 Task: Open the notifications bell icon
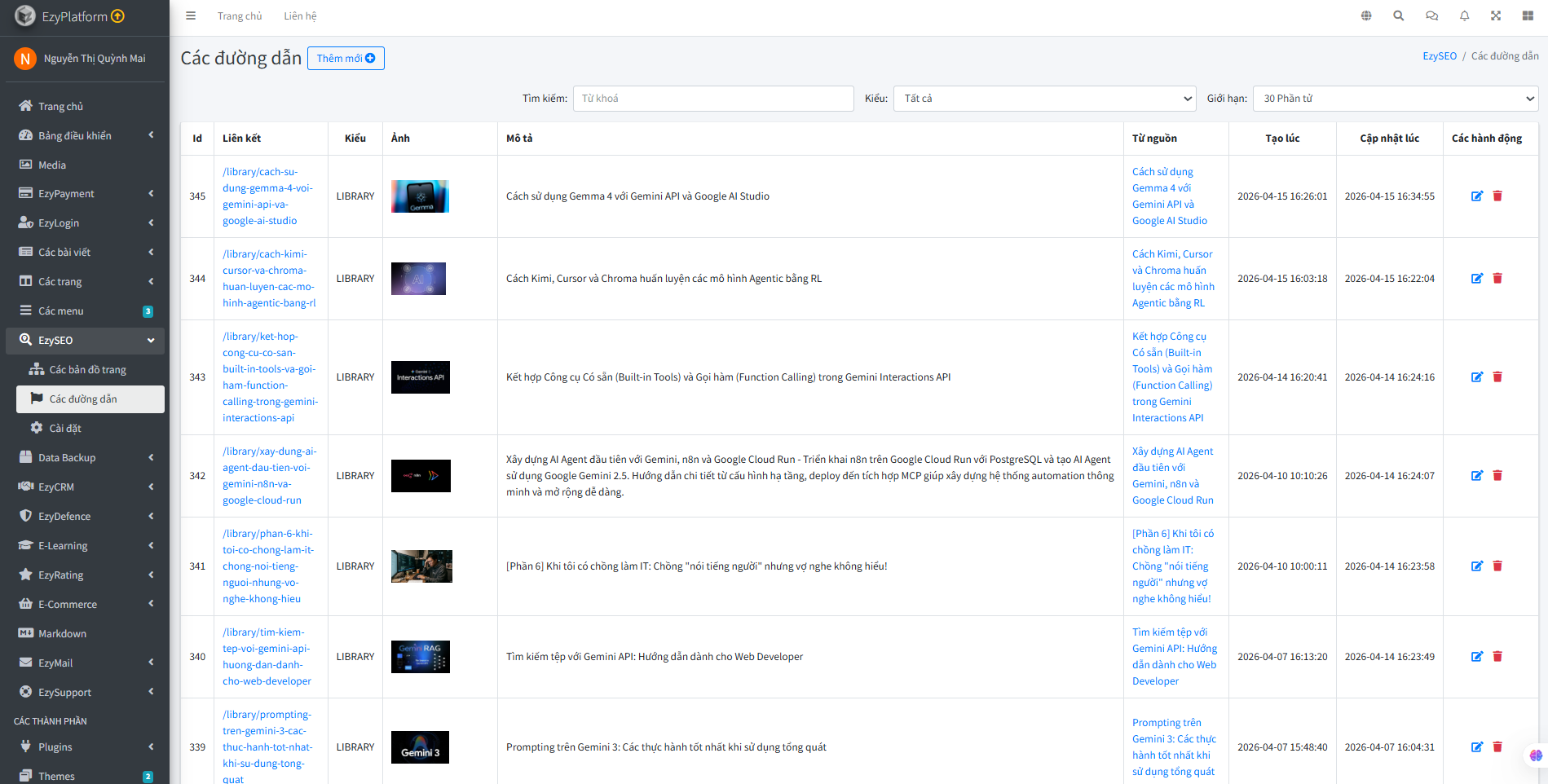point(1464,15)
